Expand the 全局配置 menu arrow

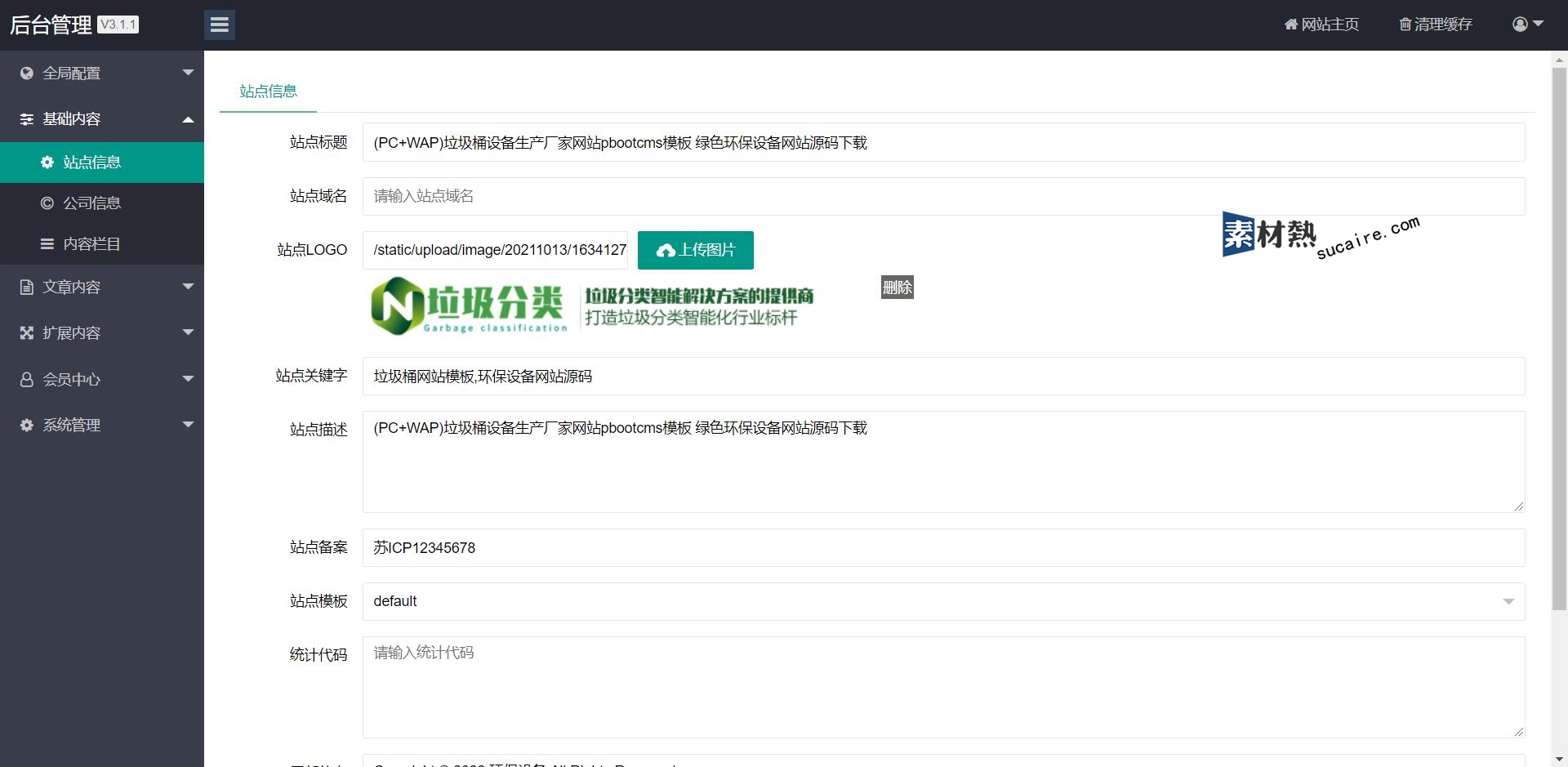pos(188,73)
